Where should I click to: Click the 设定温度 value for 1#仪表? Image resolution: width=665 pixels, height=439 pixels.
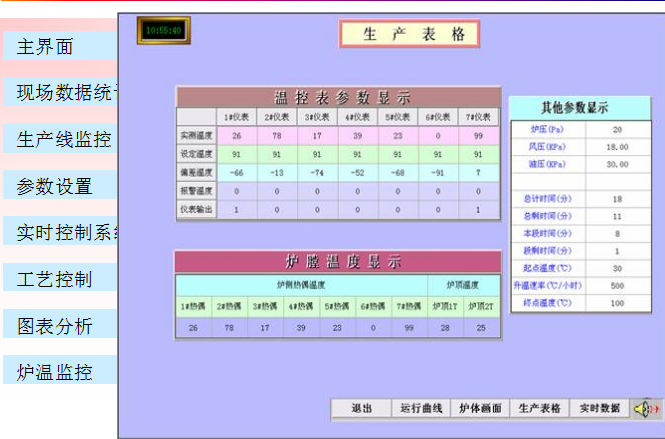coord(236,154)
